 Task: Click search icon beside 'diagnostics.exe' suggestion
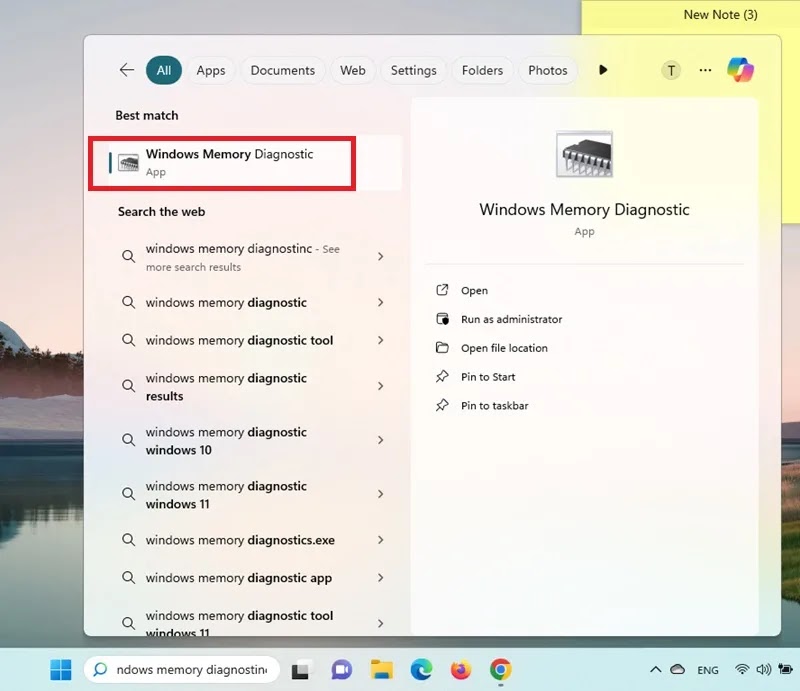point(129,540)
